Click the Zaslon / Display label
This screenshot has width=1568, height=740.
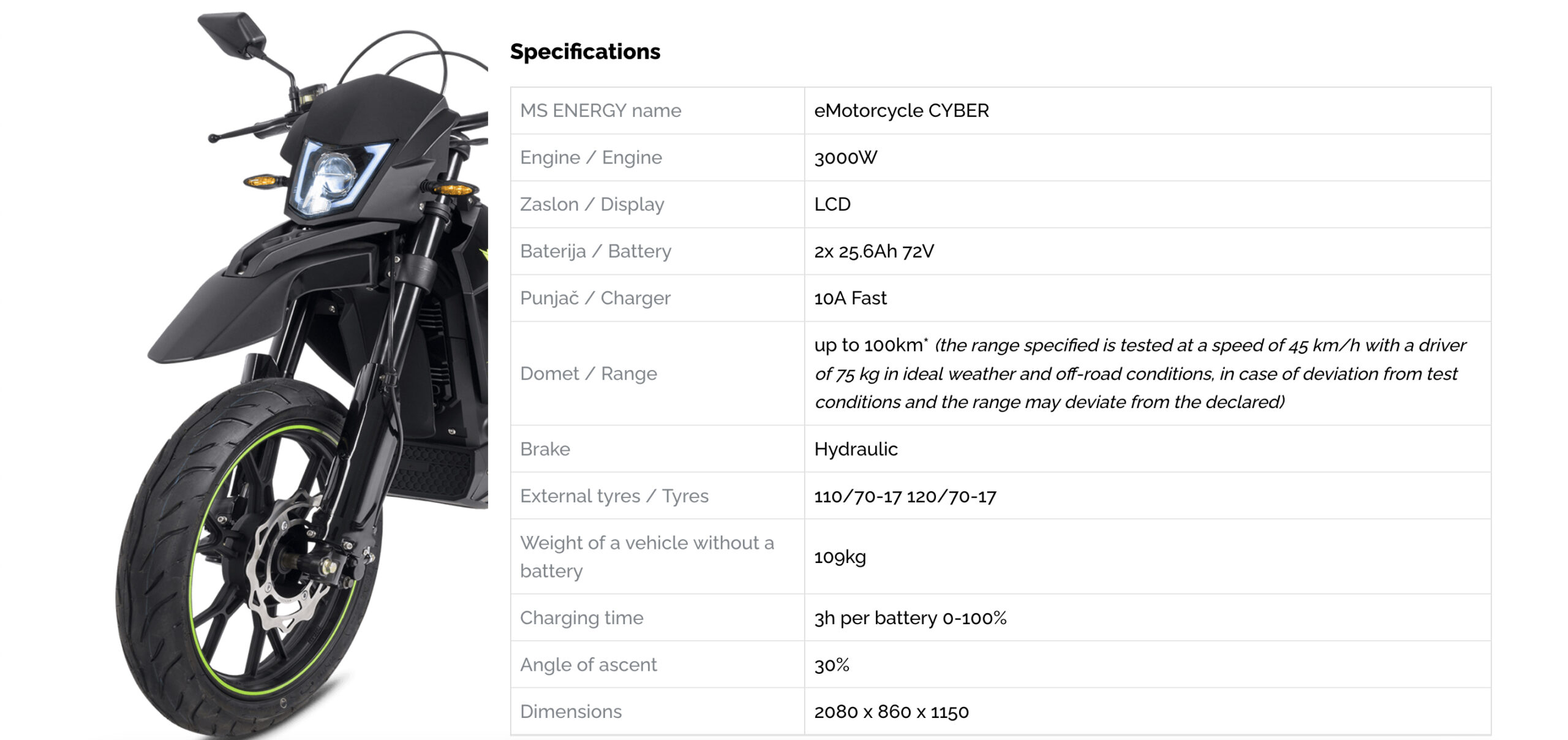pos(592,205)
